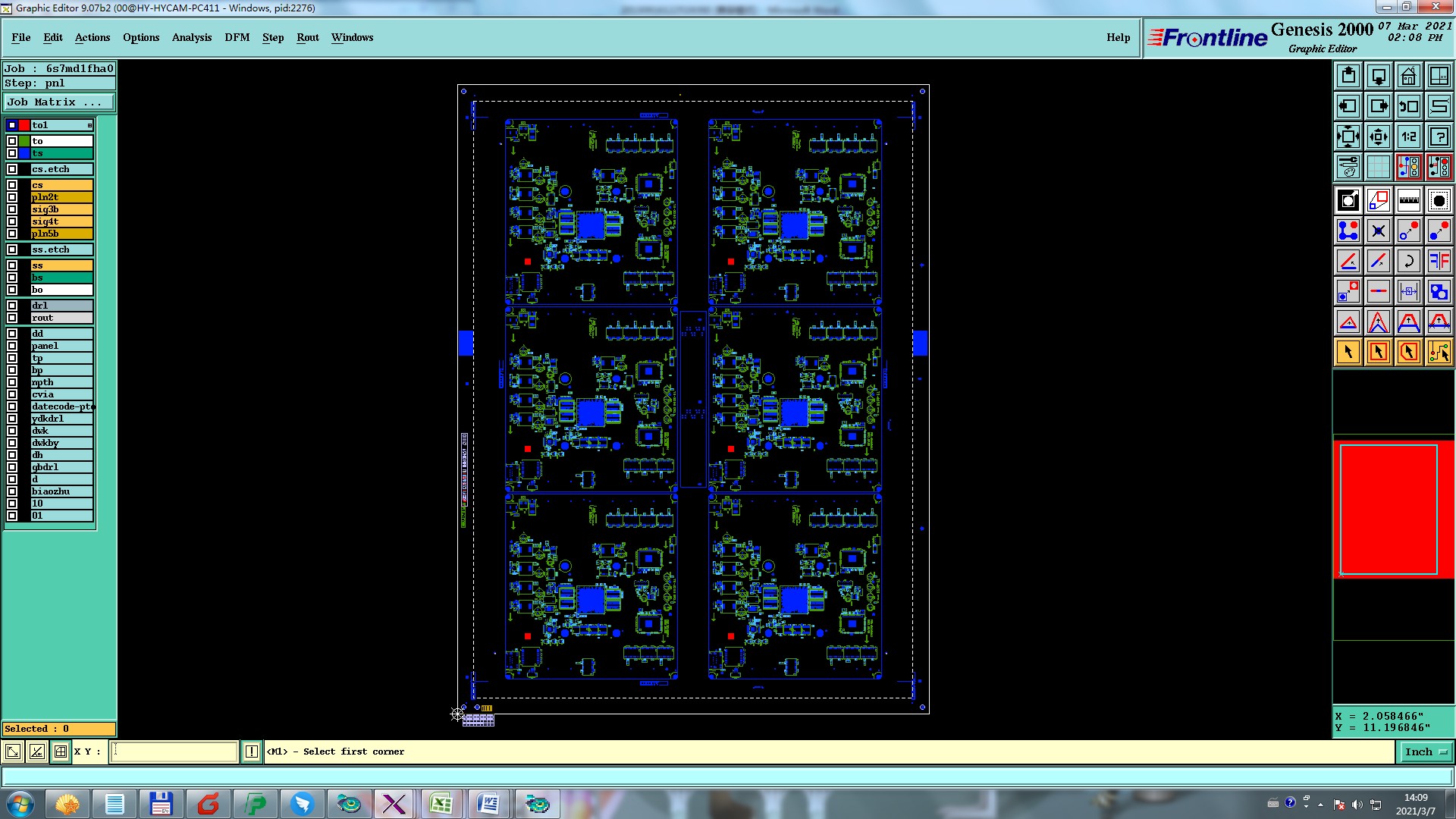Image resolution: width=1456 pixels, height=819 pixels.
Task: Select the ruler measure tool
Action: point(1408,200)
